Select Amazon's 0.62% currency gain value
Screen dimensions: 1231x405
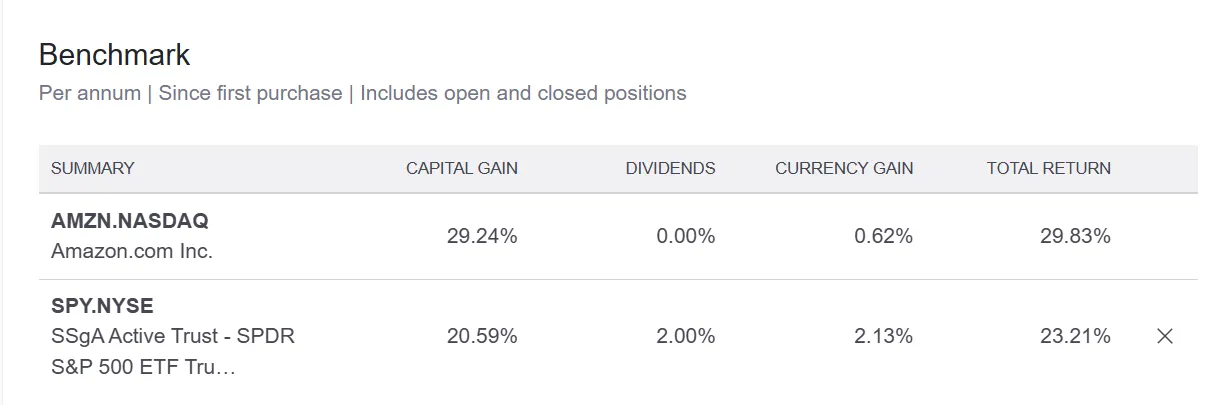(883, 236)
